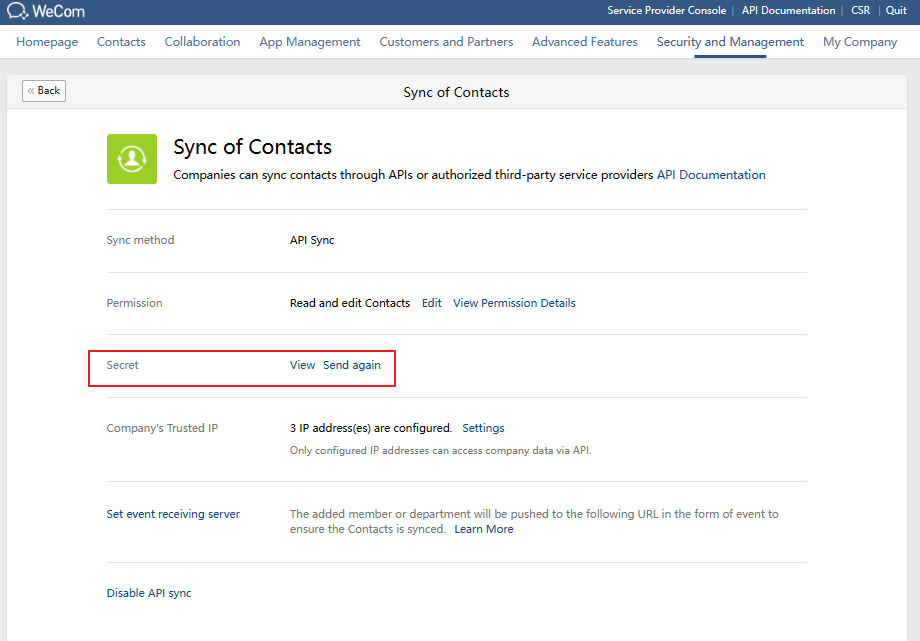Return to the Homepage
Screen dimensions: 920x641
46,42
